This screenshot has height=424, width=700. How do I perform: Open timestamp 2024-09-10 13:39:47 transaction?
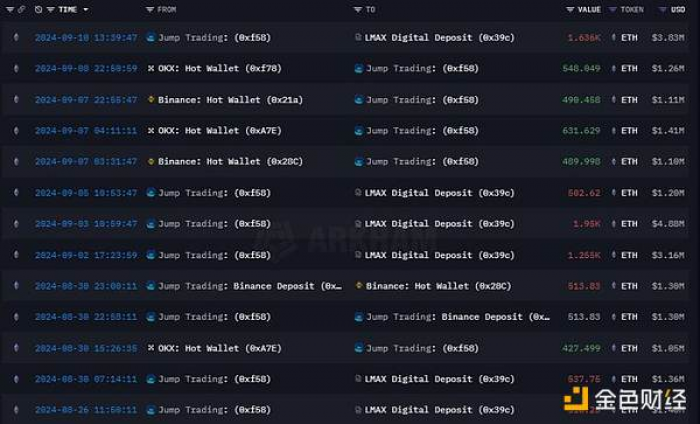tap(86, 37)
